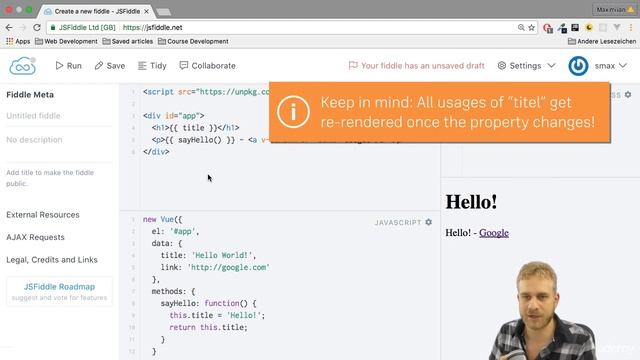Click the el: '#app' code line
640x360 pixels.
pos(176,231)
